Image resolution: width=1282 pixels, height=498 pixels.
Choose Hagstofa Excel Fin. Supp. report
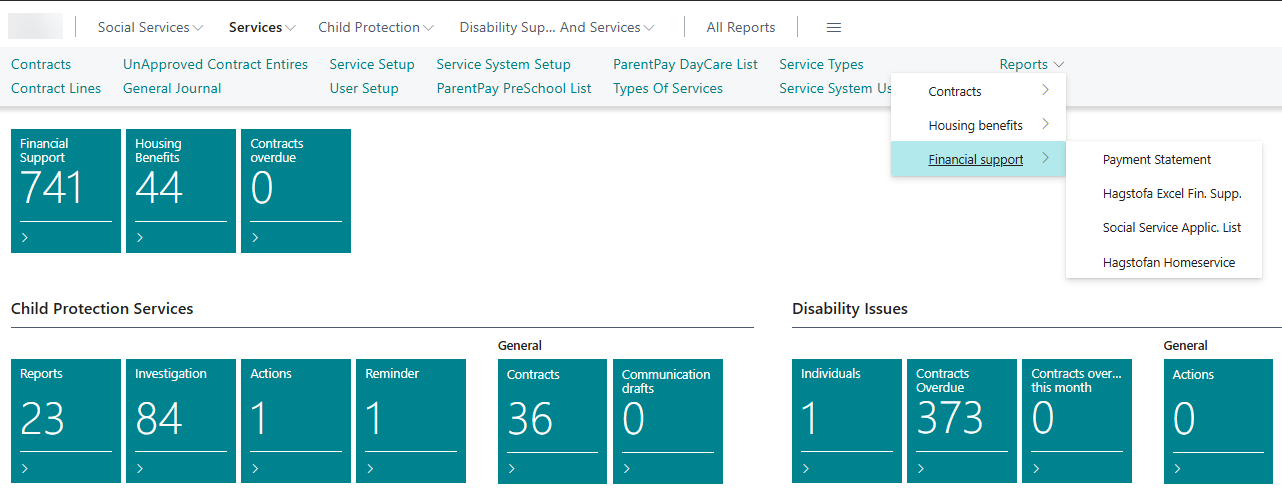pyautogui.click(x=1171, y=193)
